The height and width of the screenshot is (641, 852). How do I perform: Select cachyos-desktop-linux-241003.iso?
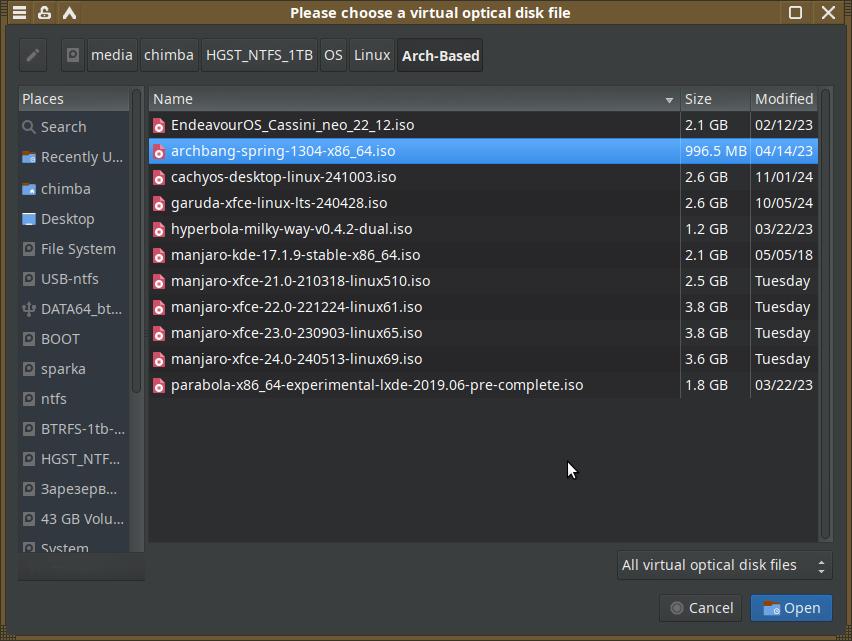point(483,177)
